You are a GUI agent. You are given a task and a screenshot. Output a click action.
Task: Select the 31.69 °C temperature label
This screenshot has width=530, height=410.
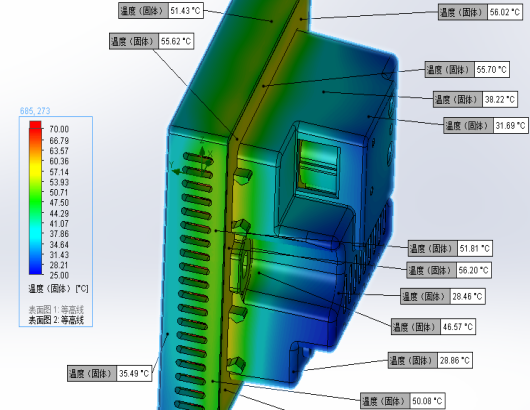[x=486, y=126]
